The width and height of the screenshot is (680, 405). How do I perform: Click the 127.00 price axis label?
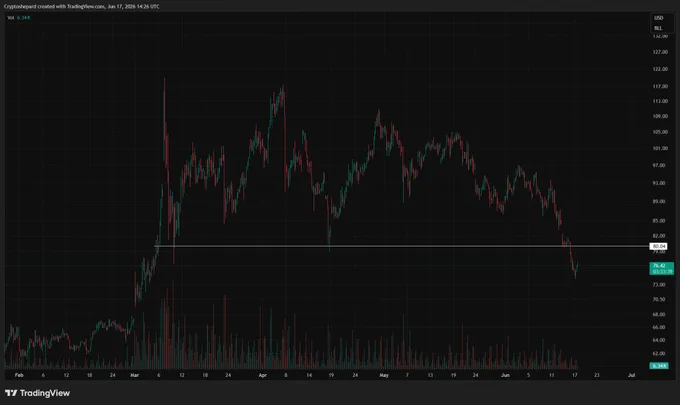[x=660, y=52]
